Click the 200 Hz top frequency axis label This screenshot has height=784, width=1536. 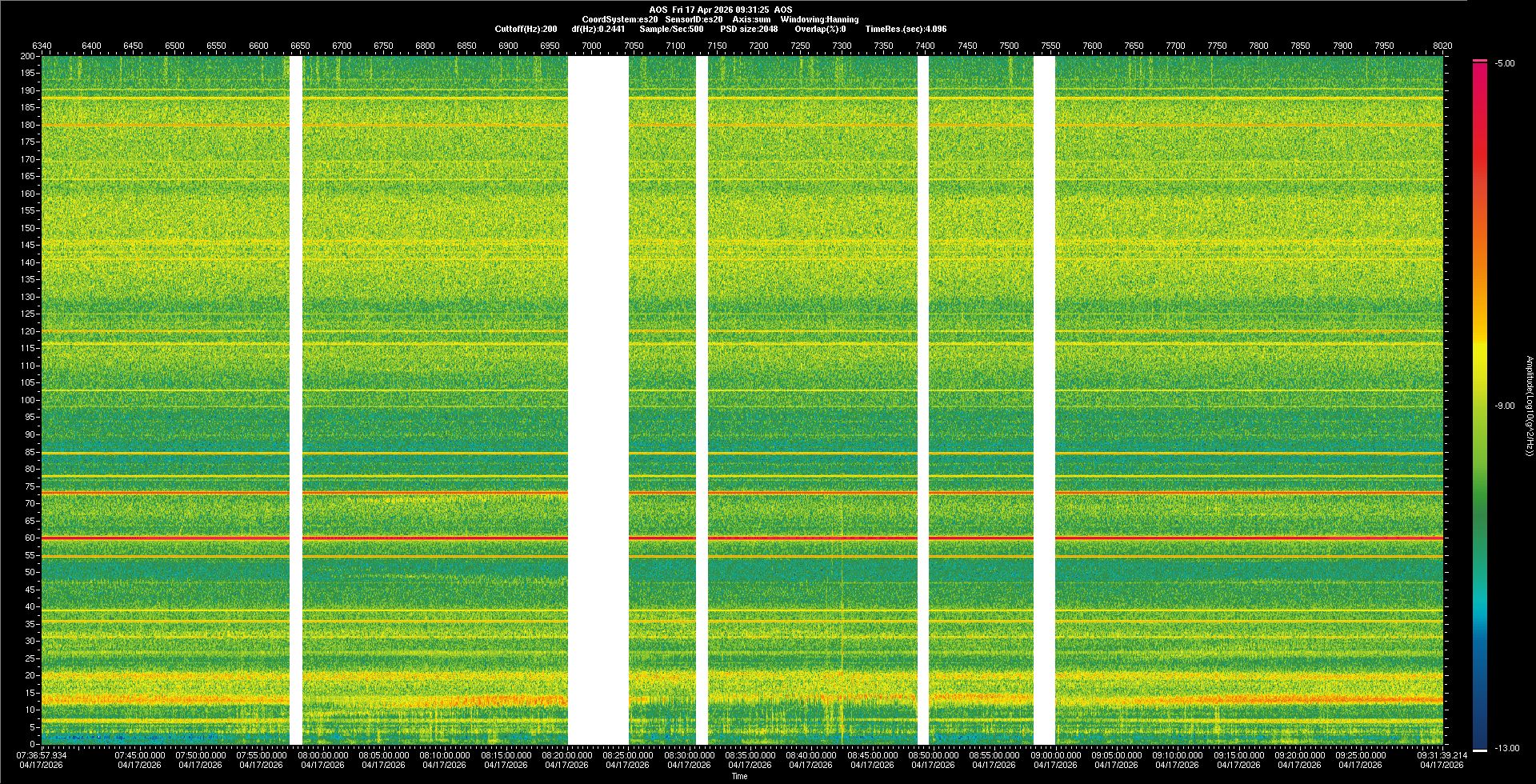click(27, 56)
